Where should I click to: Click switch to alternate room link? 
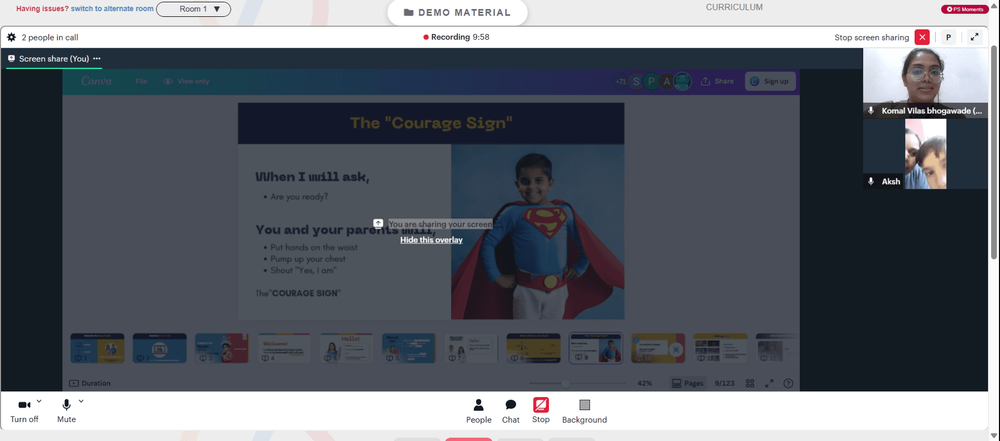pos(112,9)
